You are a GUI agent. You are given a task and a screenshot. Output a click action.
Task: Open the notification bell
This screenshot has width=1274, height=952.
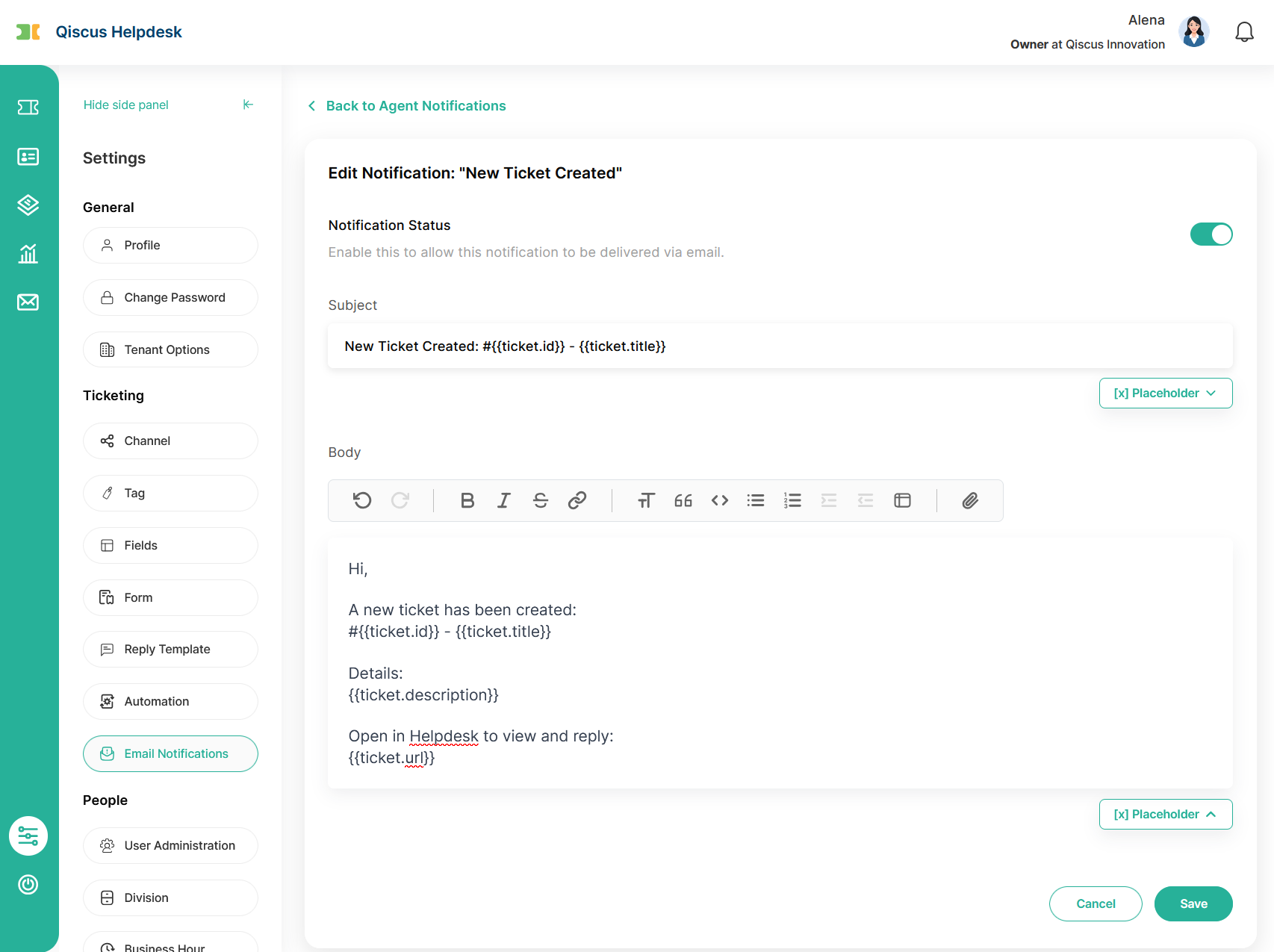(1244, 32)
